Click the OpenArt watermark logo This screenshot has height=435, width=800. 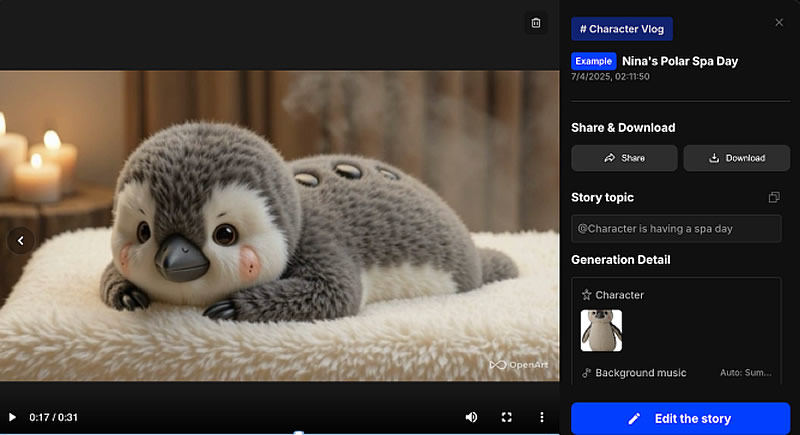tap(516, 365)
